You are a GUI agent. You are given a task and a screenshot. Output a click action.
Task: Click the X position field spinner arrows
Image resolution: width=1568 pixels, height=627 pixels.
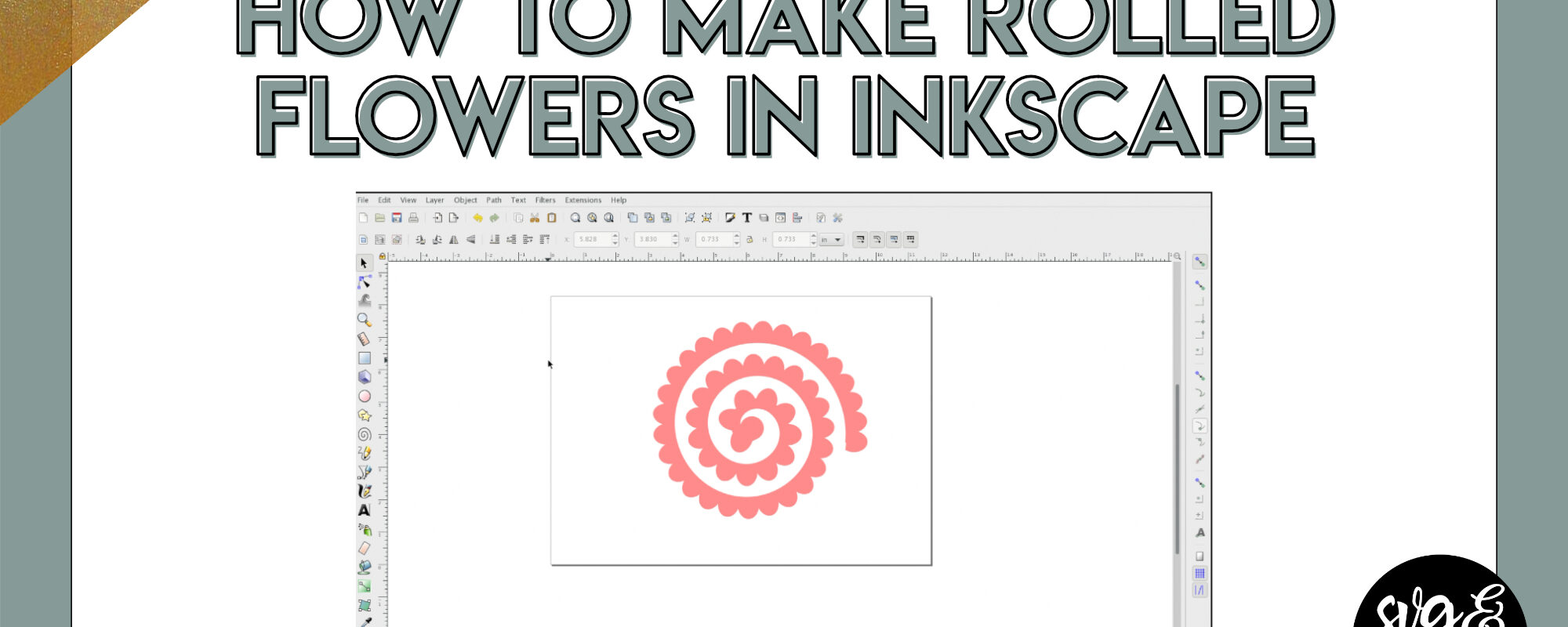(x=615, y=240)
